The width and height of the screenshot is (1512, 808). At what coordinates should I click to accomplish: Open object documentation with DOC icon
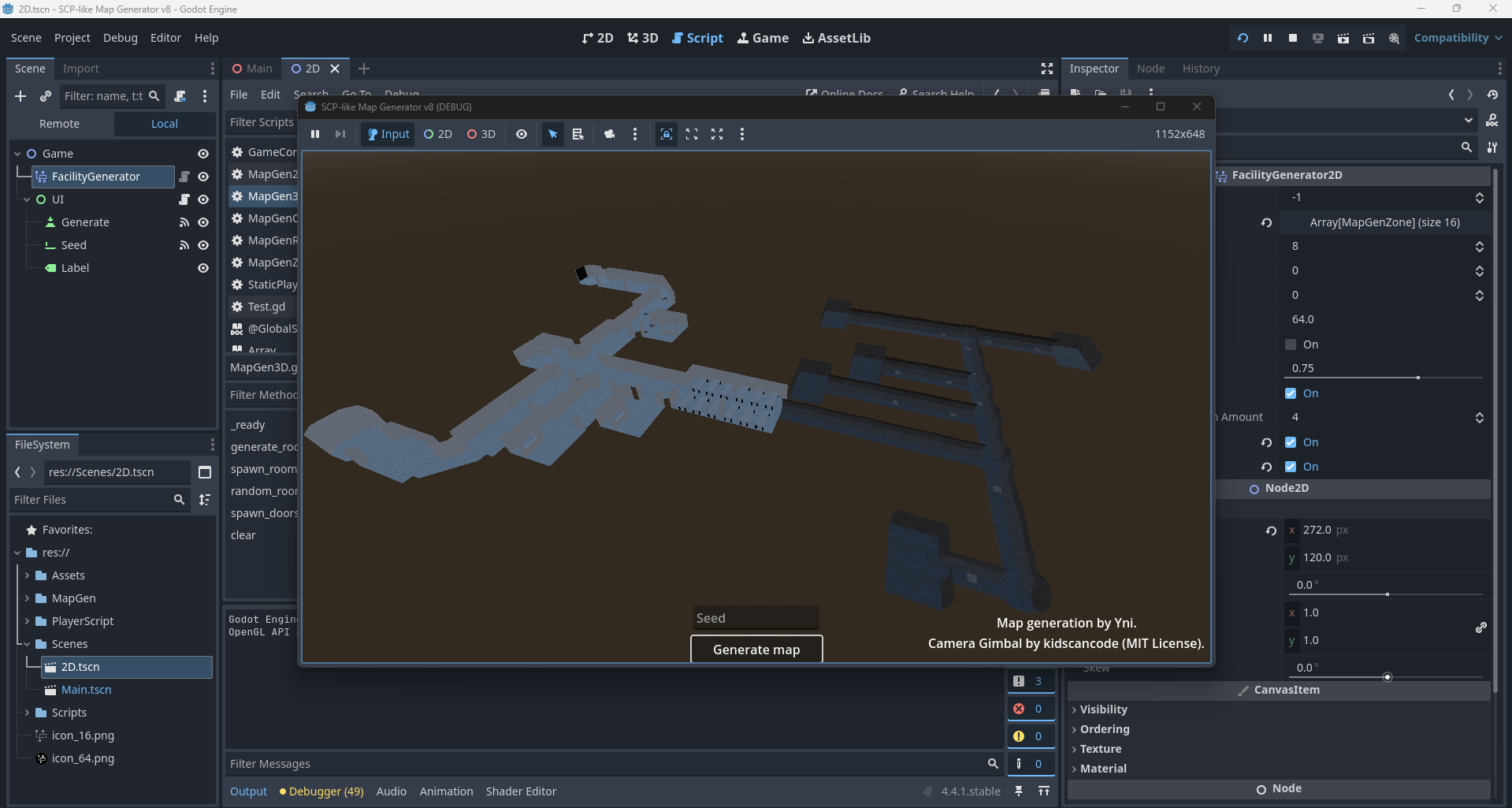coord(1492,121)
